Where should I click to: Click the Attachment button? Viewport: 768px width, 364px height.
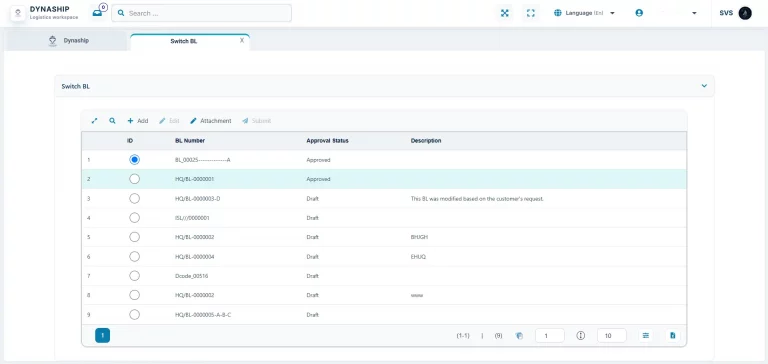click(x=211, y=121)
